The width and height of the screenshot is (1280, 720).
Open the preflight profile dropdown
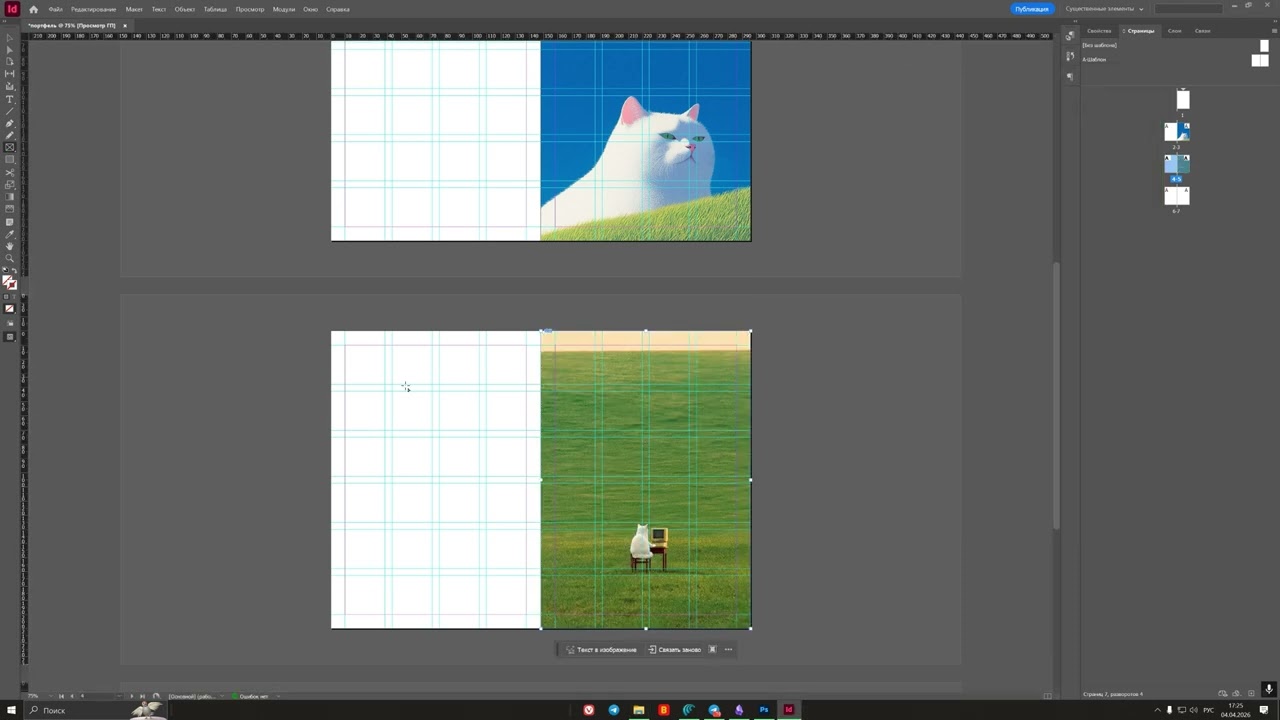pyautogui.click(x=277, y=696)
